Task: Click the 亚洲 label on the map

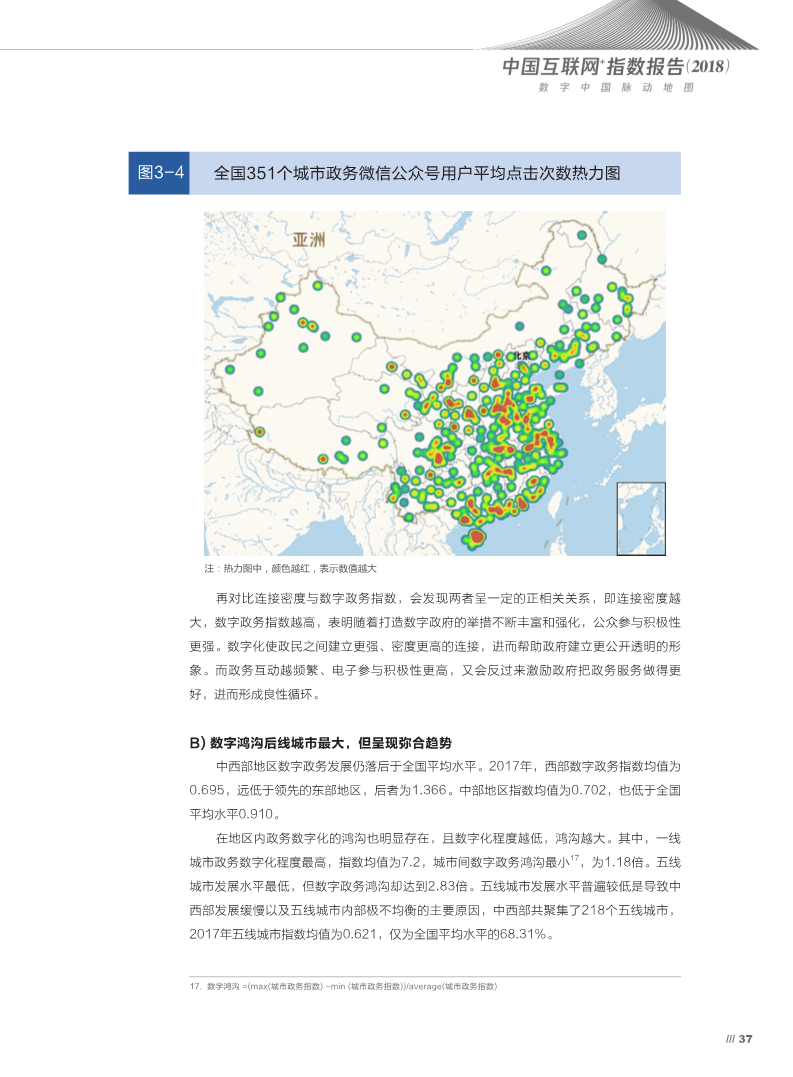Action: [309, 240]
